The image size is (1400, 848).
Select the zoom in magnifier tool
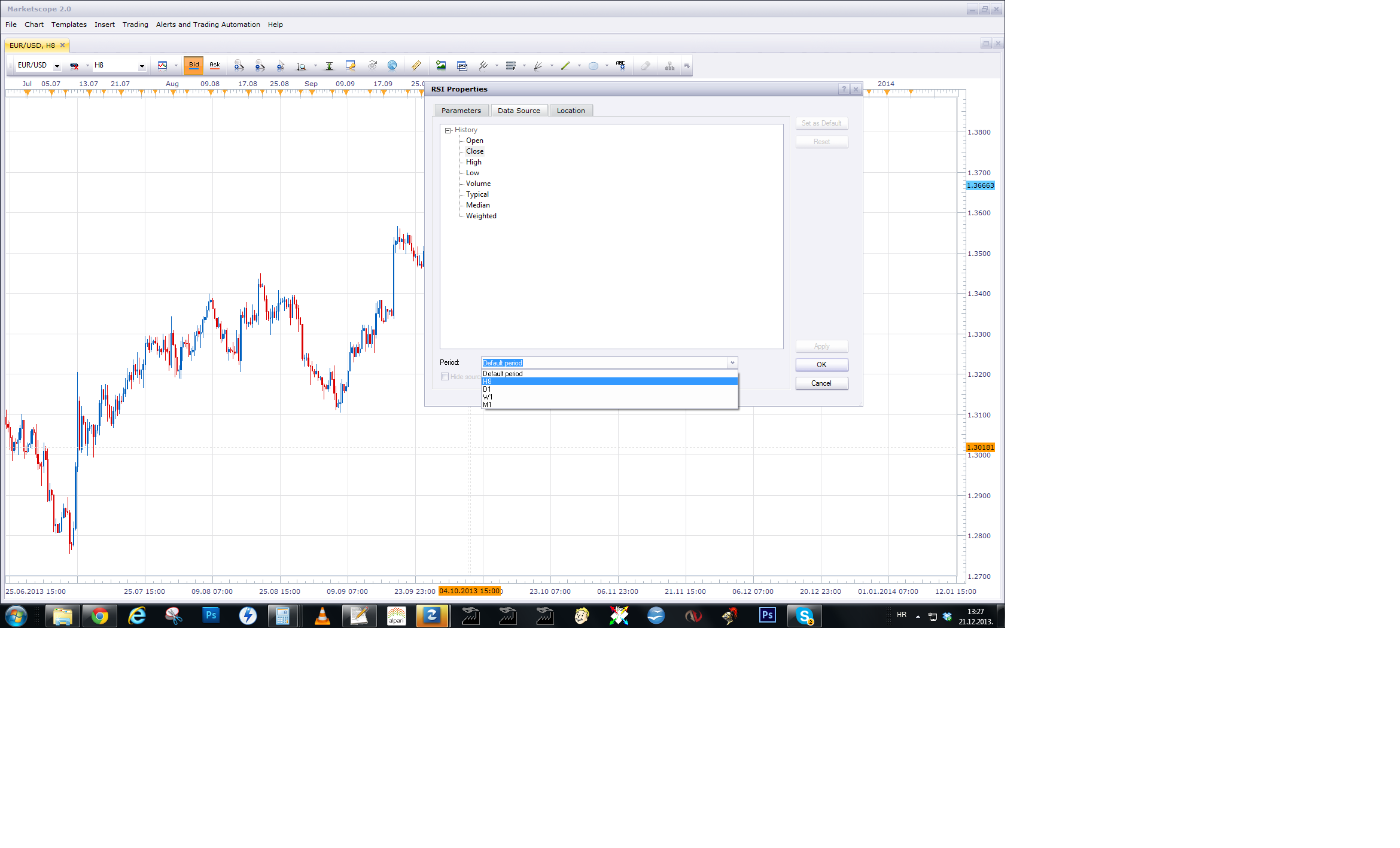pos(238,66)
